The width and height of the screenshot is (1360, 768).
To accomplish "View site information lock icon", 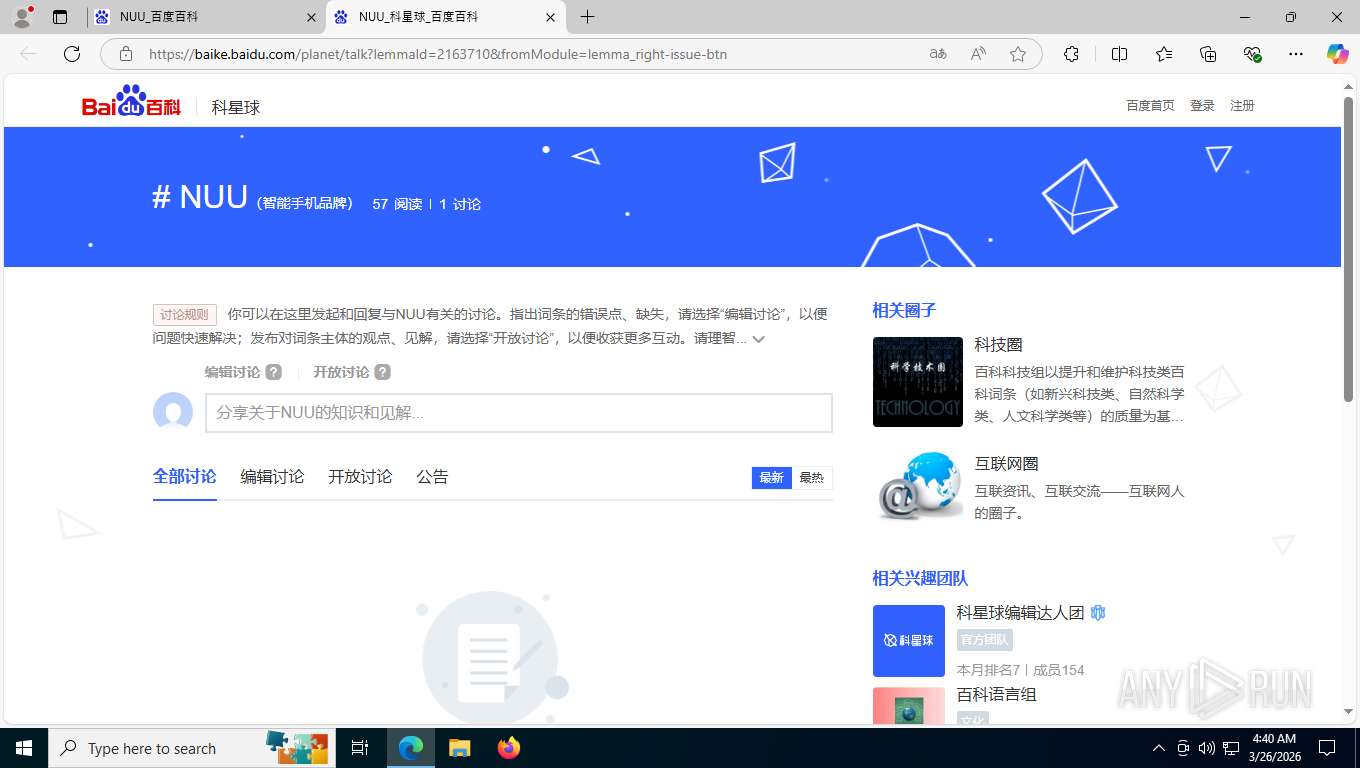I will pos(126,54).
